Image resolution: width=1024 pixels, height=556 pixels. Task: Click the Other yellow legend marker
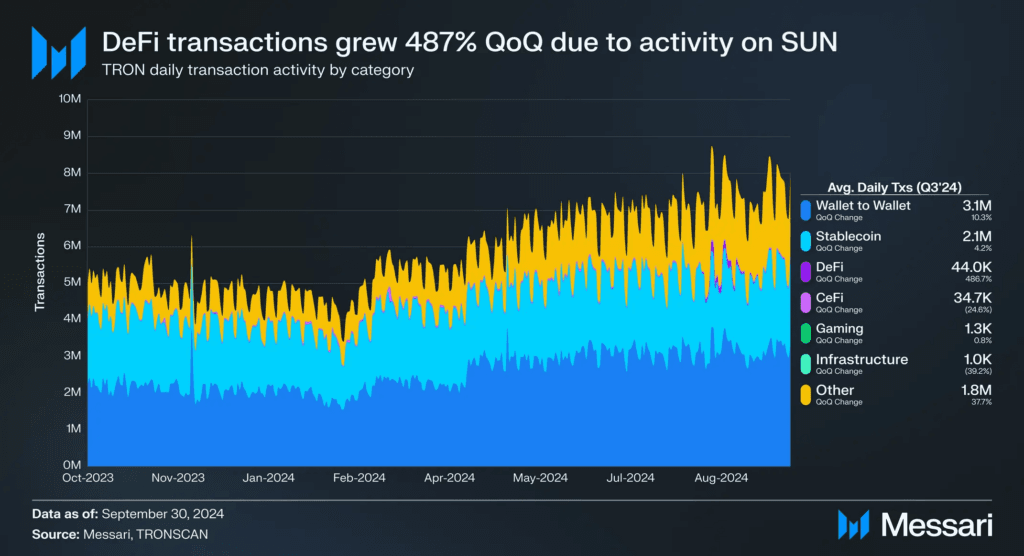pos(806,395)
